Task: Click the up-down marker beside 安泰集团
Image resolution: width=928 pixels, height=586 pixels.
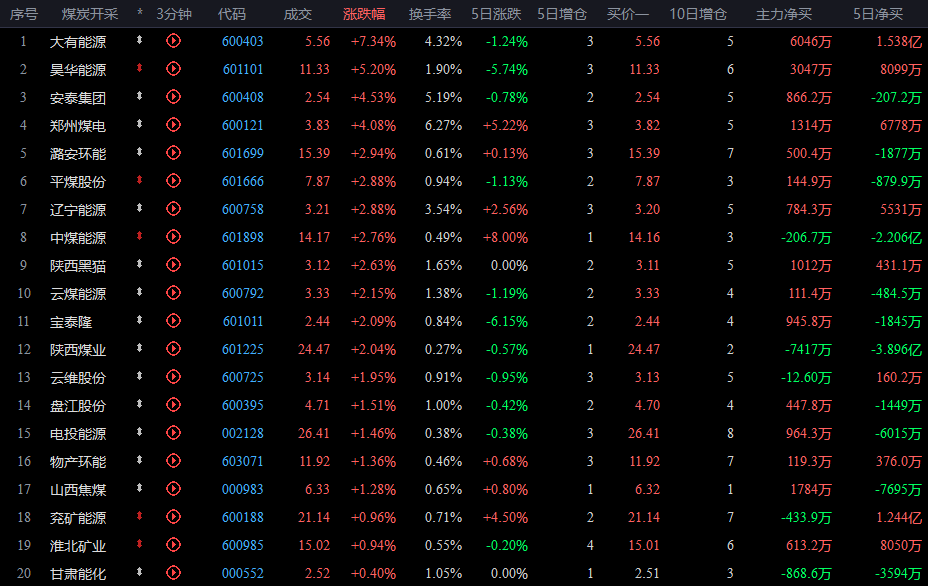Action: coord(140,96)
